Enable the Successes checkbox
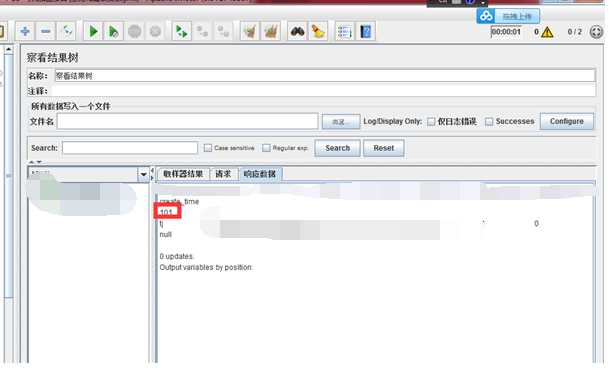This screenshot has width=616, height=387. (x=489, y=121)
